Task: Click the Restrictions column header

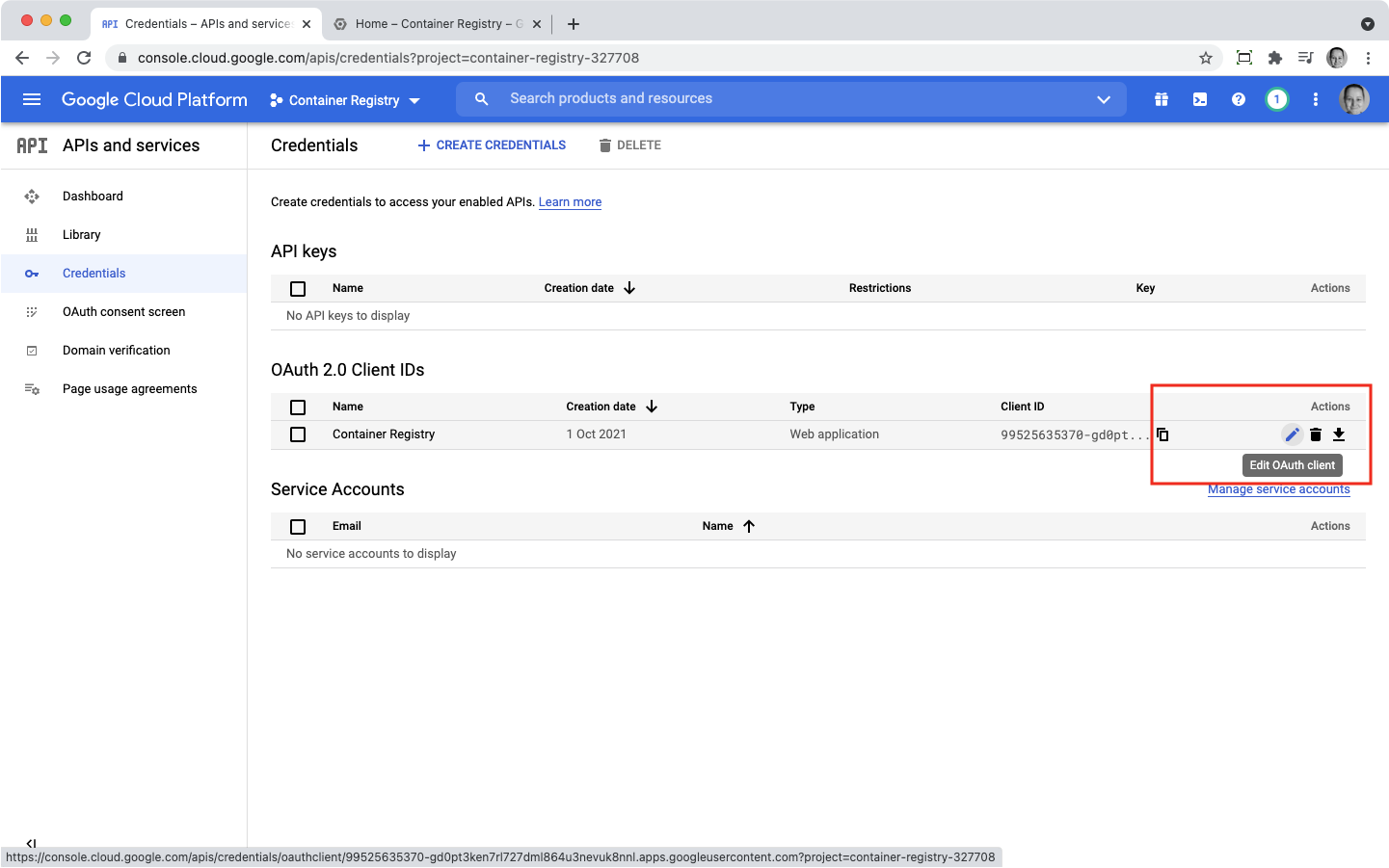Action: [880, 288]
